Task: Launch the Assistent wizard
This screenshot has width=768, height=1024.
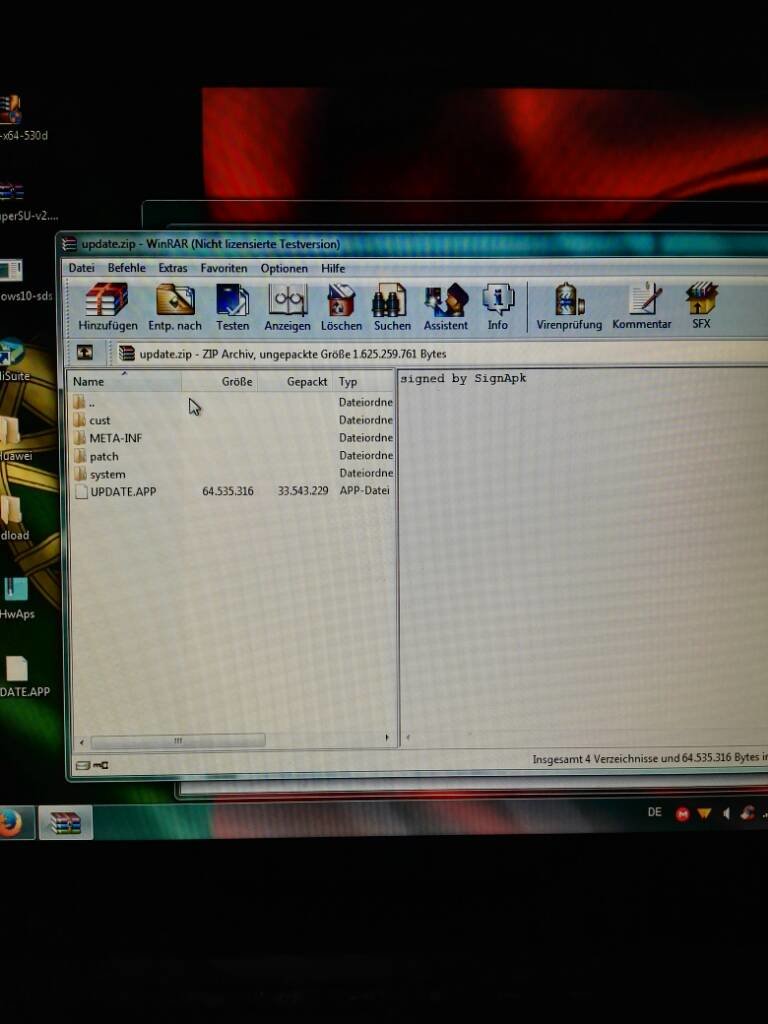Action: click(445, 305)
